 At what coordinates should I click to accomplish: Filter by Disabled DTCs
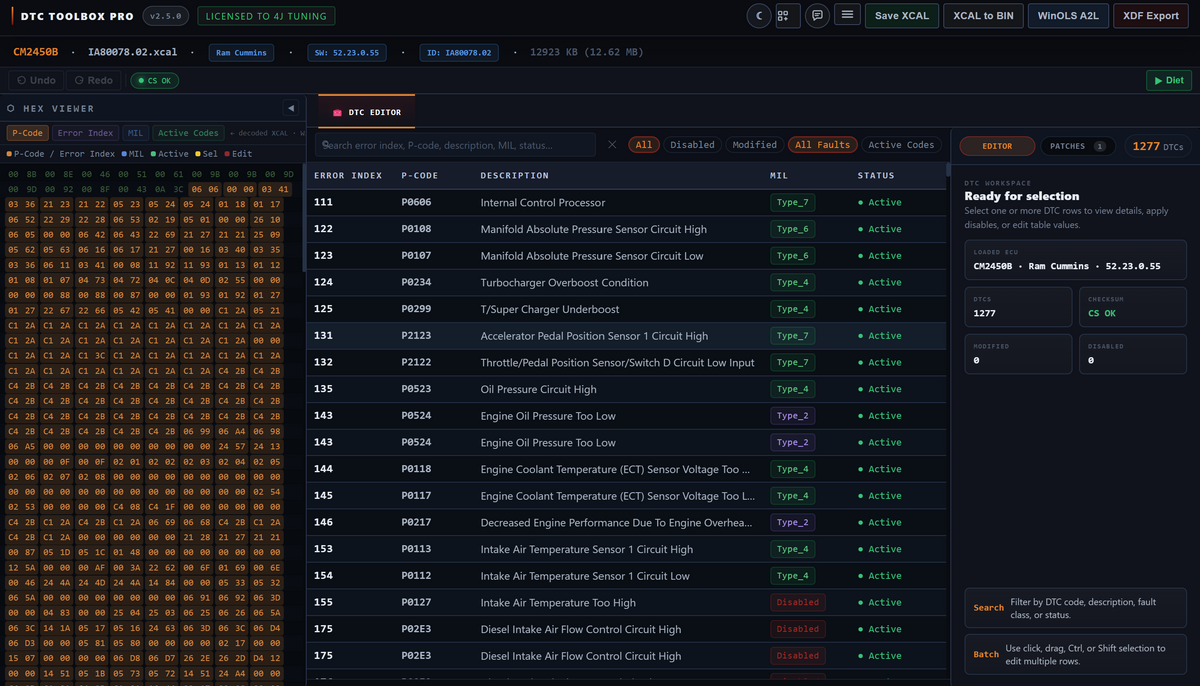point(692,145)
